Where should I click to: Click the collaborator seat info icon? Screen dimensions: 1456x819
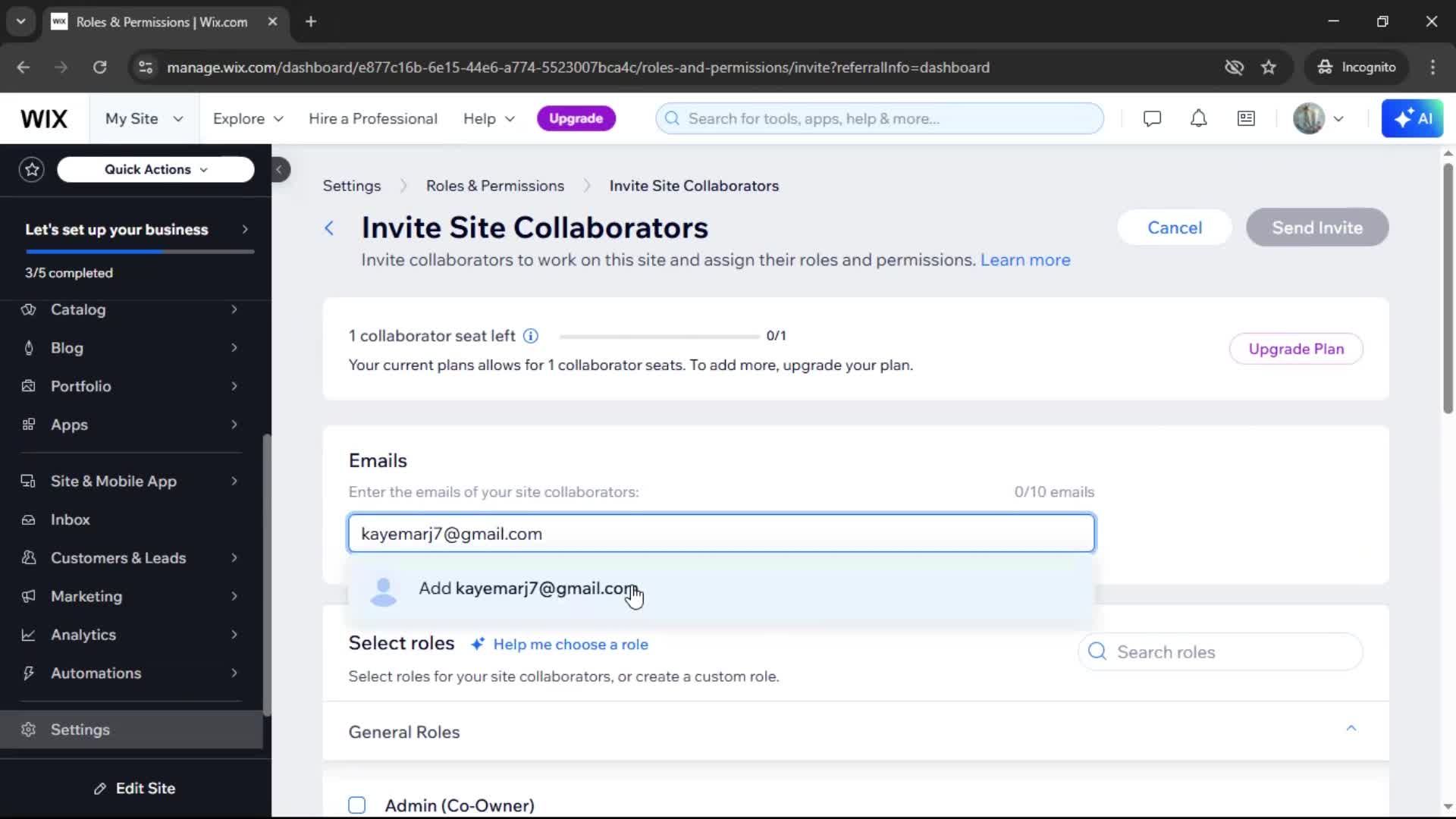(531, 336)
